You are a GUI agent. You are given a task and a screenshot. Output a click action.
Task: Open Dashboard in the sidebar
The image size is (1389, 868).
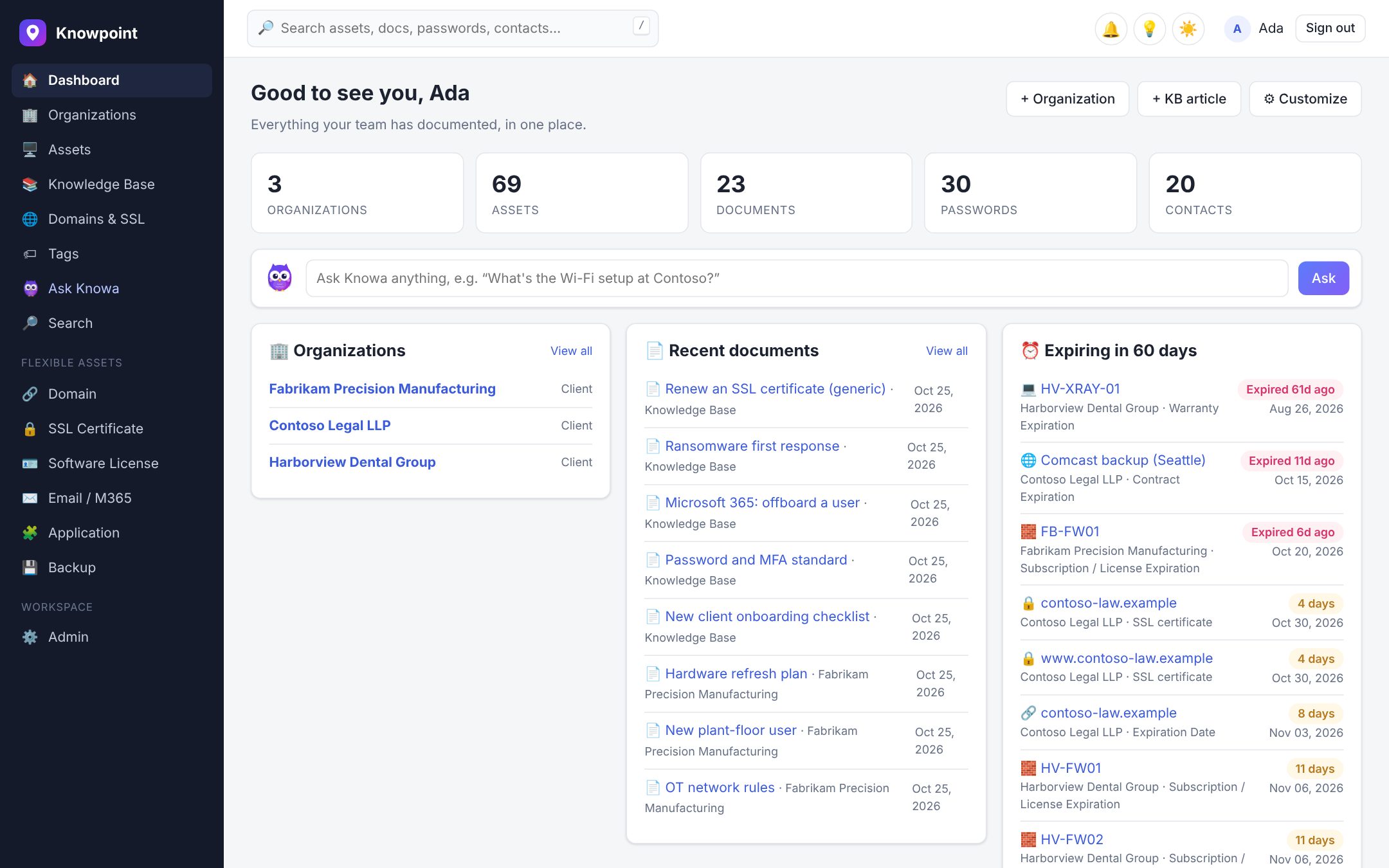tap(112, 80)
